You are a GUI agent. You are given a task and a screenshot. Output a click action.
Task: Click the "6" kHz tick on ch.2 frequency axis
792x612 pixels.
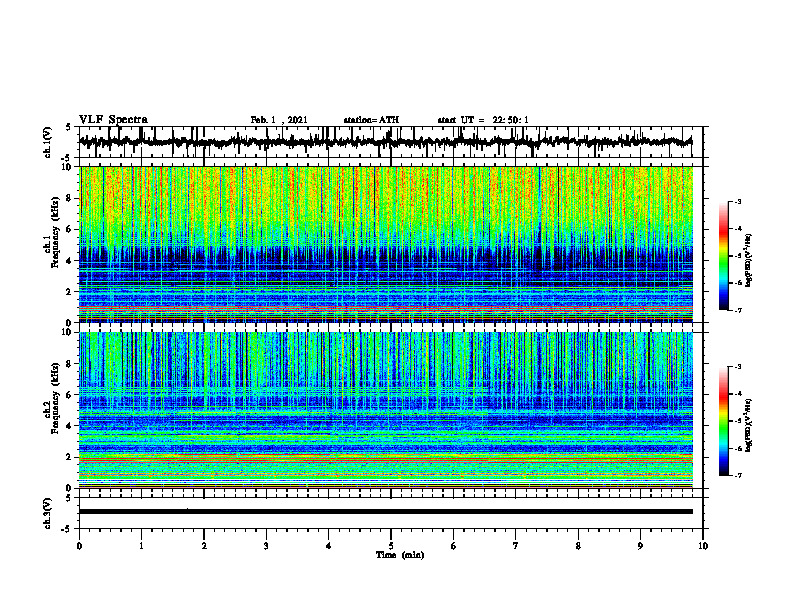click(70, 395)
